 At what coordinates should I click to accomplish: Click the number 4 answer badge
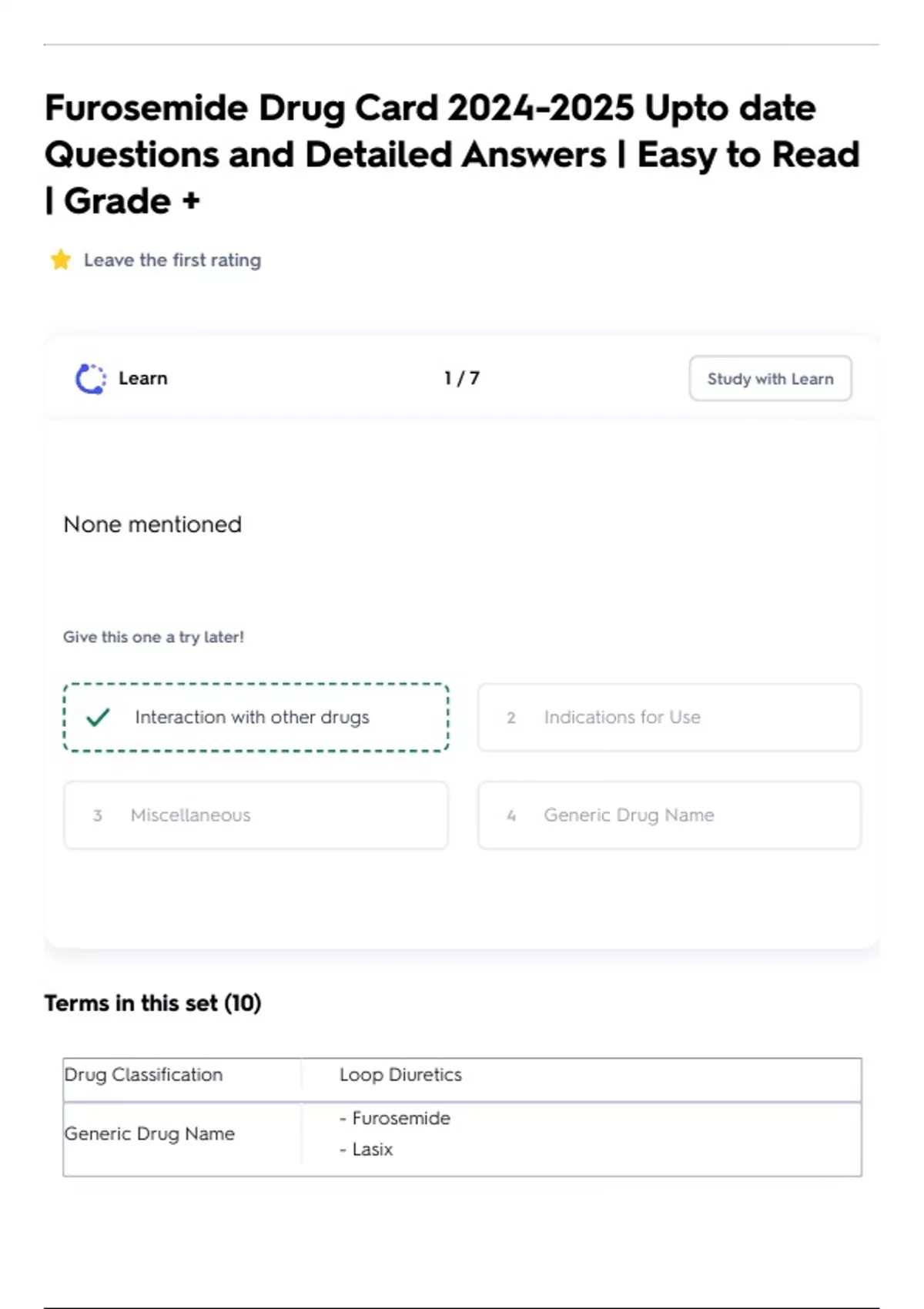pyautogui.click(x=511, y=815)
